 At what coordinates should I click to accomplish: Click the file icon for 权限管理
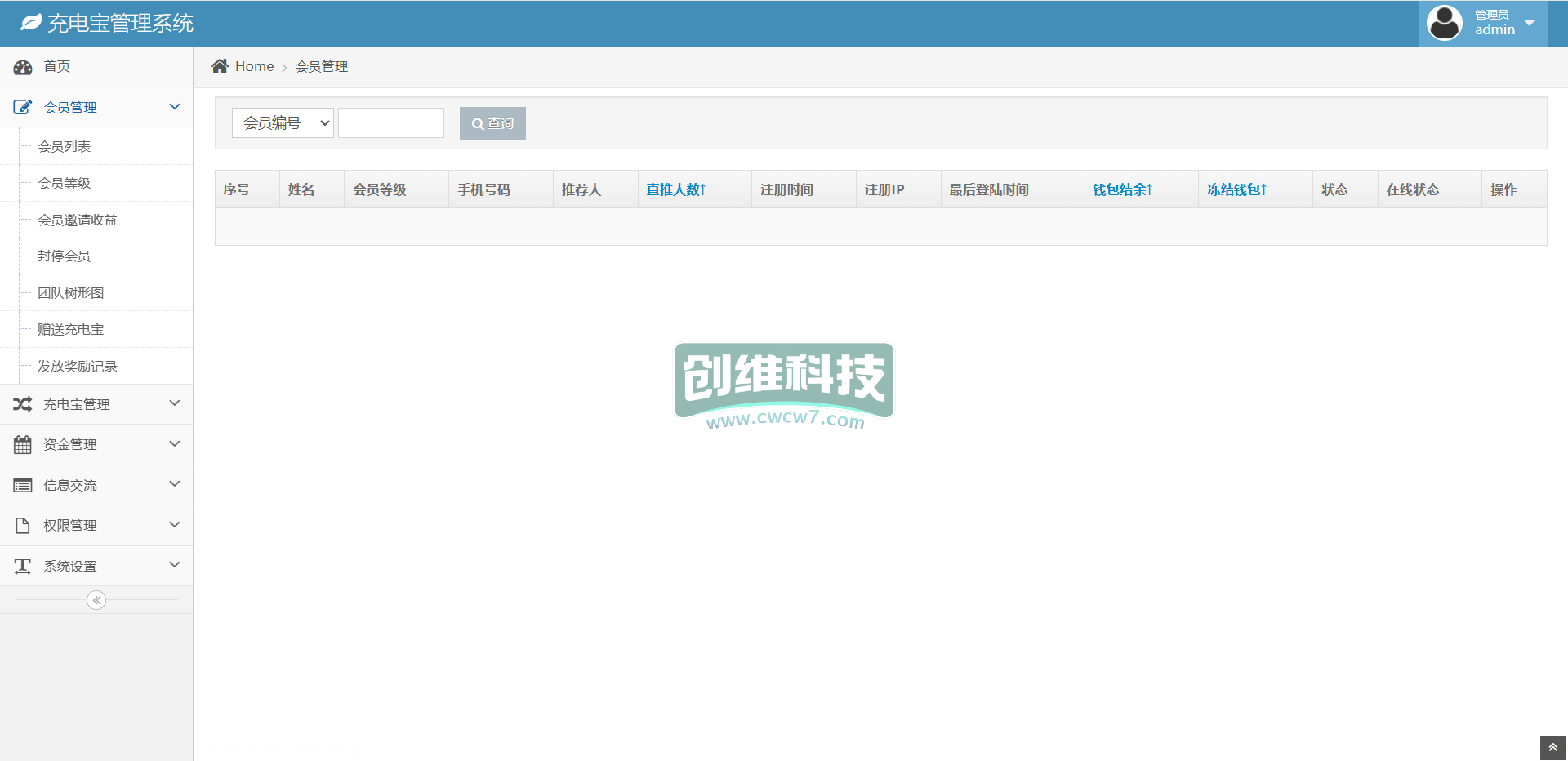[23, 526]
